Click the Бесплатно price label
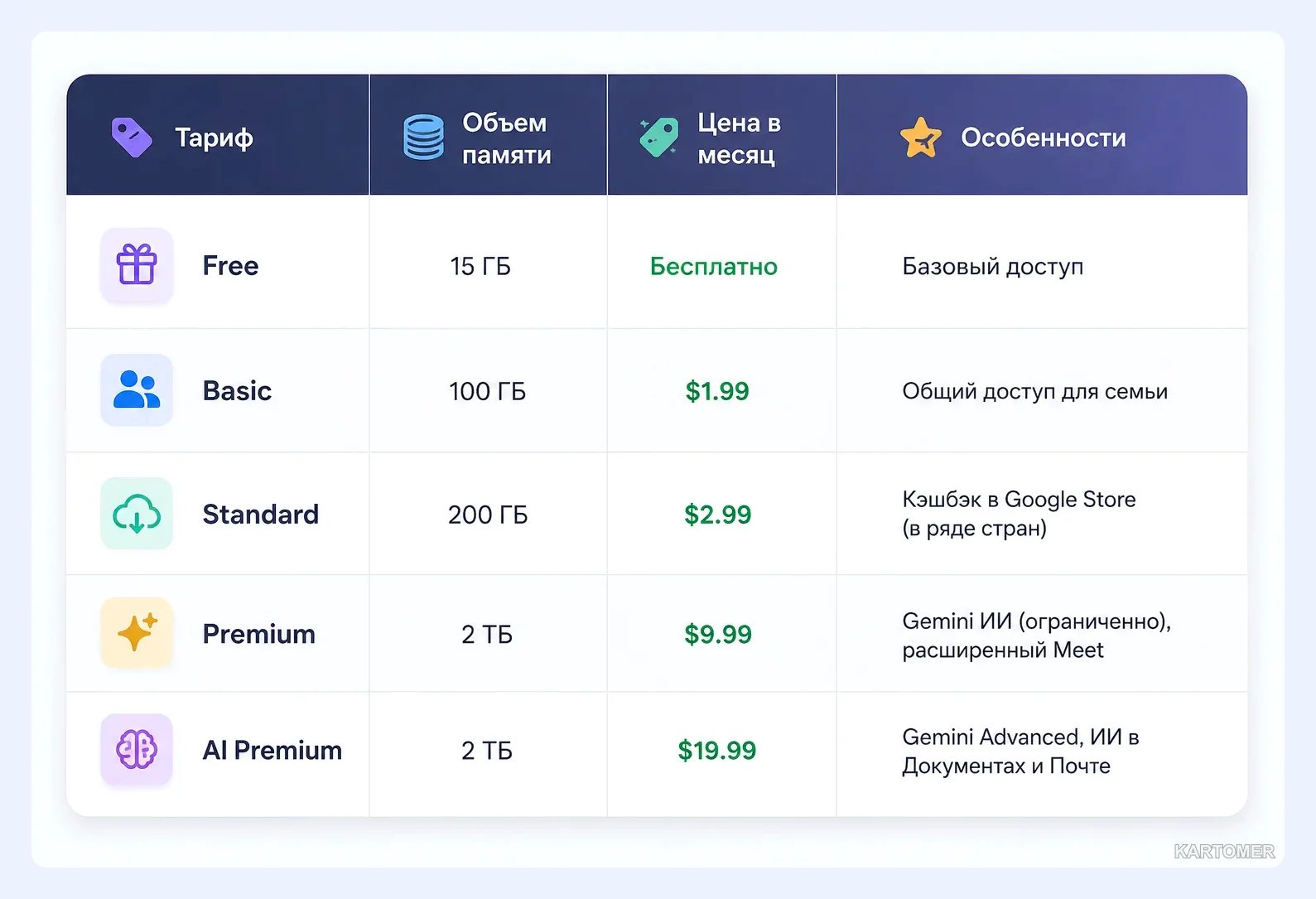The image size is (1316, 899). tap(714, 266)
